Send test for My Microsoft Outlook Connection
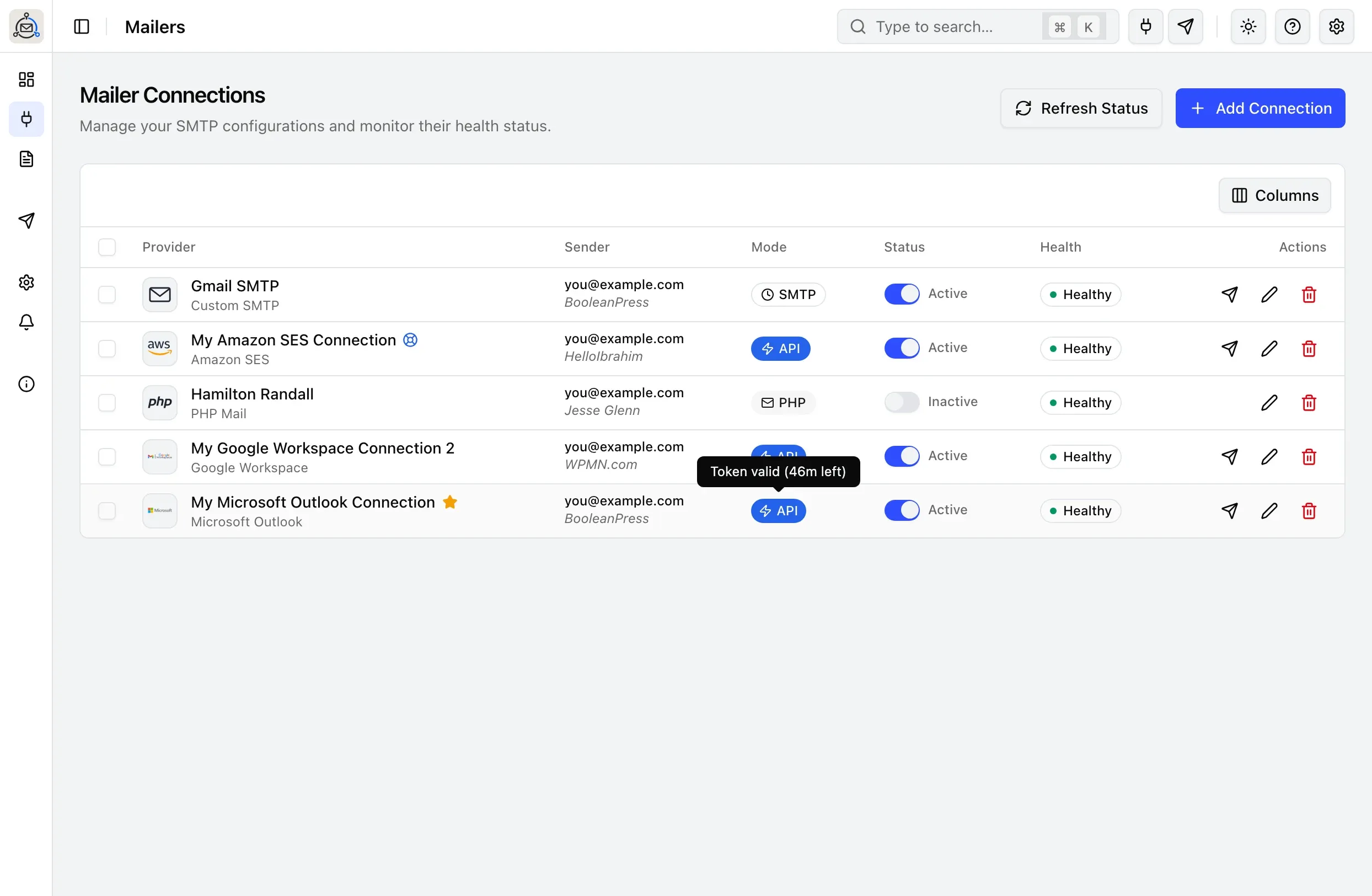The image size is (1372, 896). (x=1229, y=511)
